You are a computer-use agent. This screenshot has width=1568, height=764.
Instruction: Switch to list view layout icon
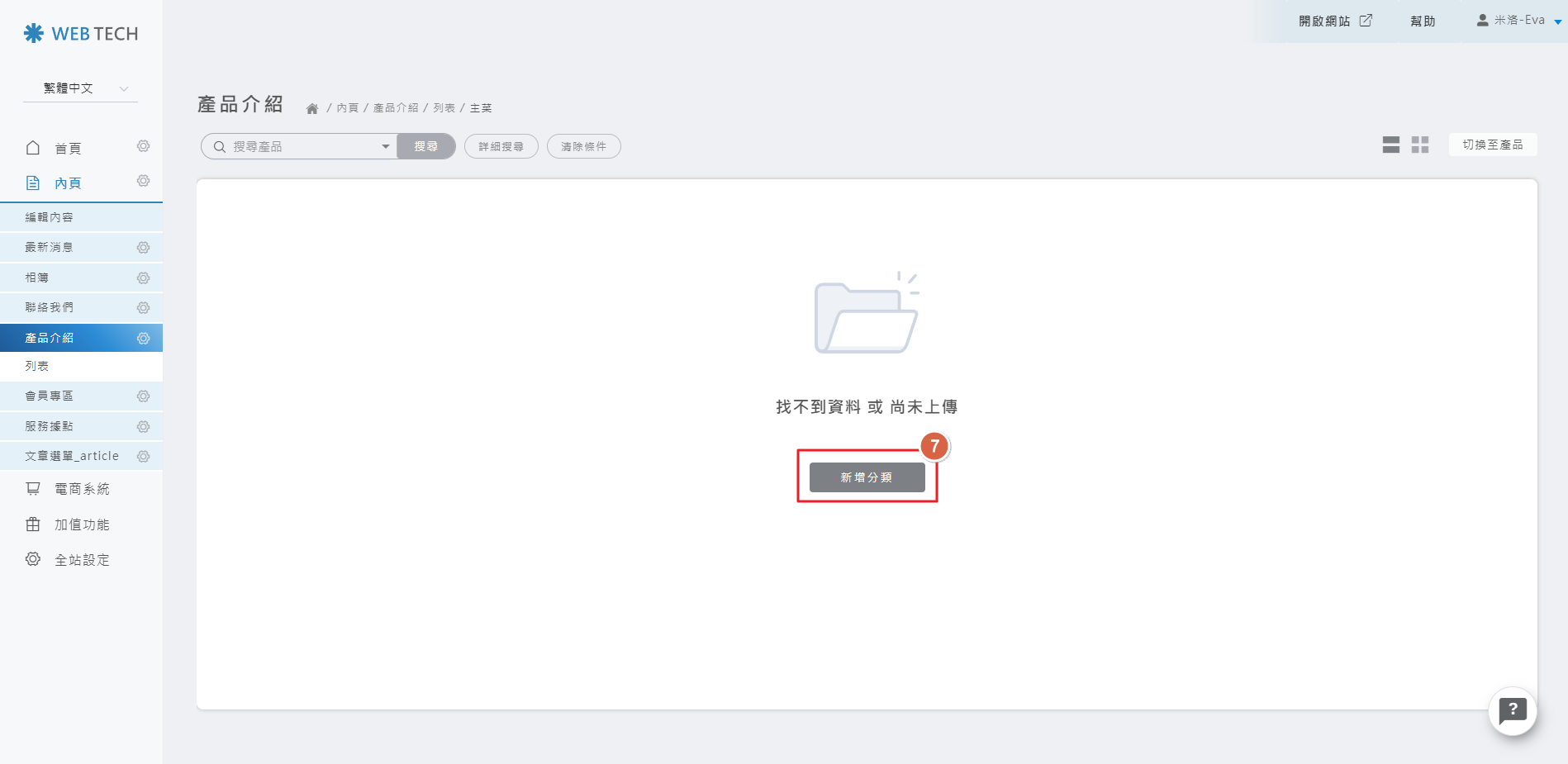(x=1390, y=145)
